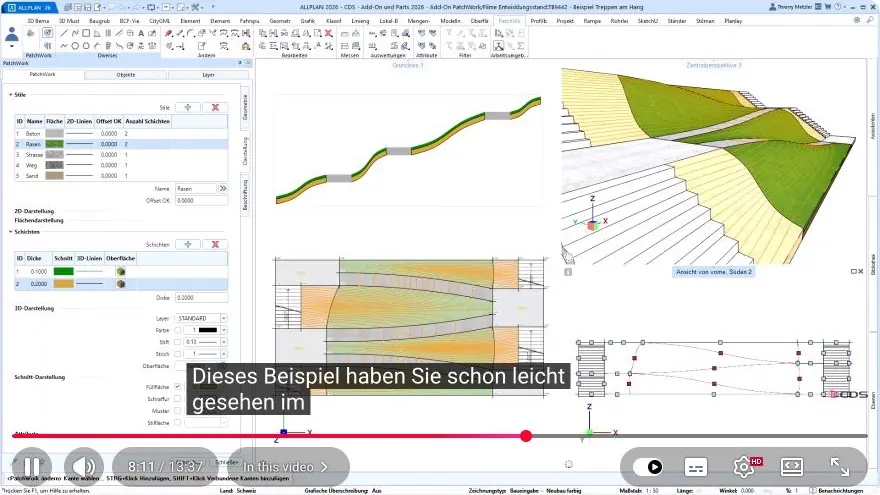The height and width of the screenshot is (495, 880).
Task: Toggle the Stift checkbox
Action: [178, 342]
